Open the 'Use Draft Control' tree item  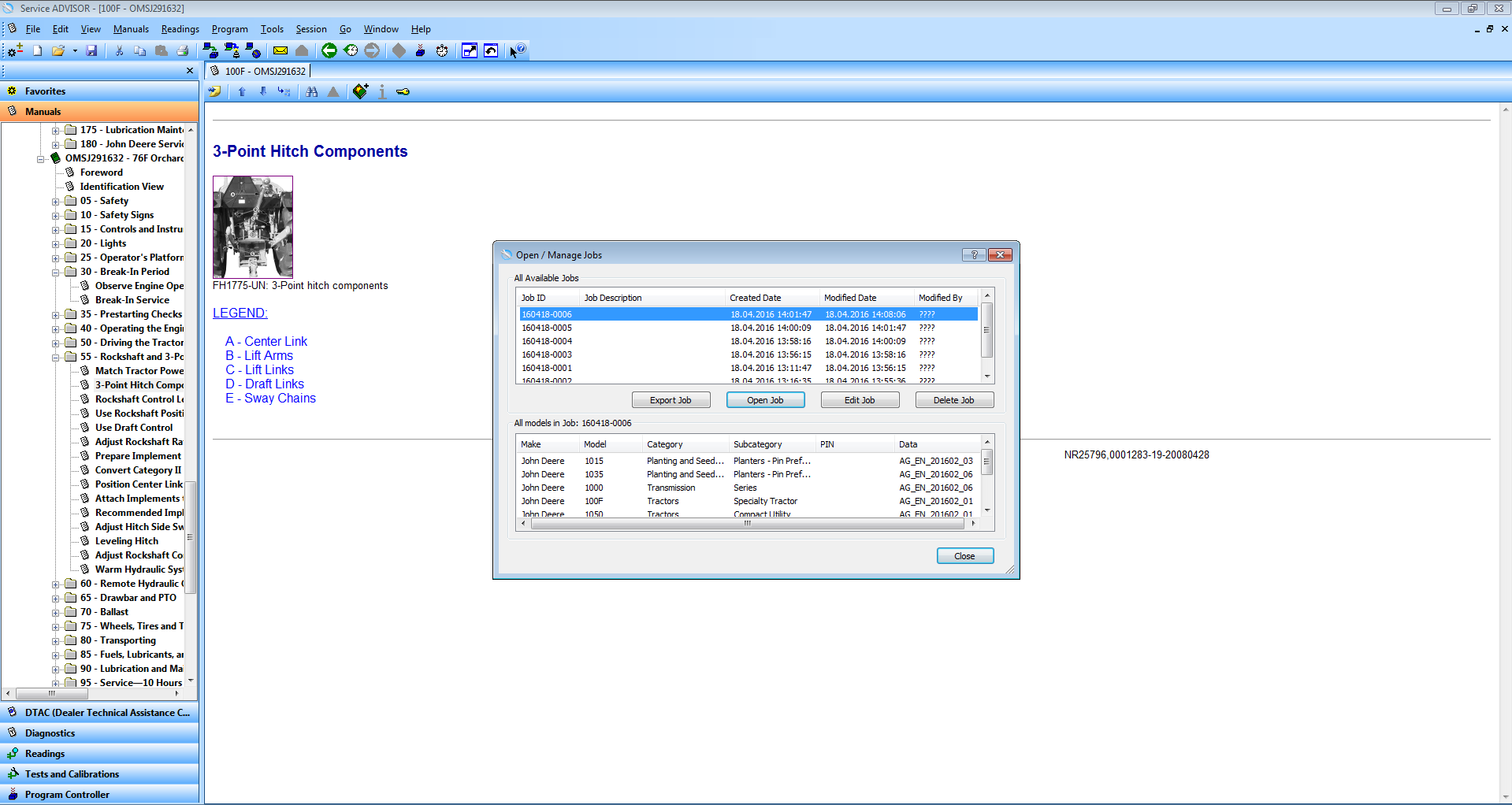click(x=134, y=428)
